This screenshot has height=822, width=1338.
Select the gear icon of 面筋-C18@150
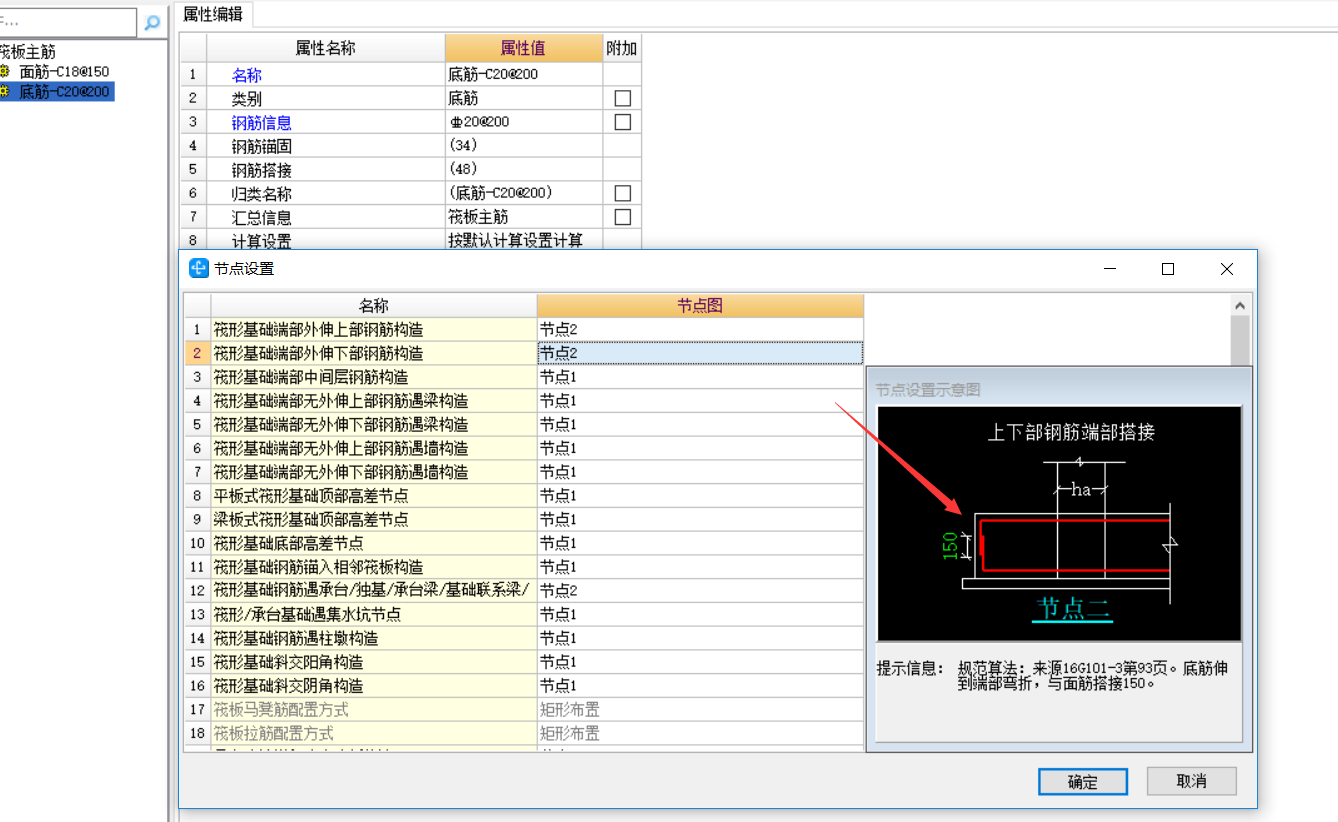pos(5,72)
